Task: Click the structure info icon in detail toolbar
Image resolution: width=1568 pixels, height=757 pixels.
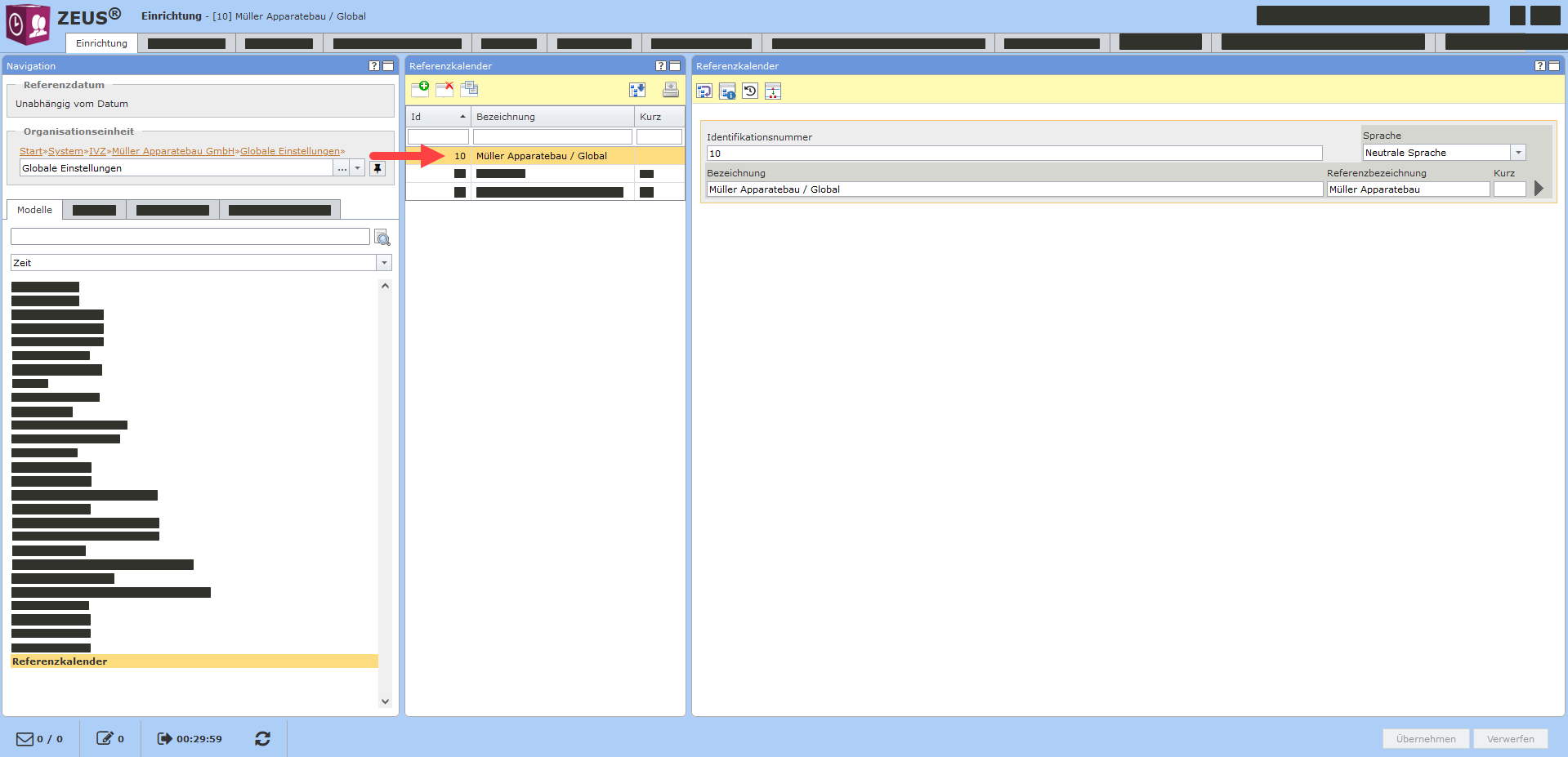Action: click(727, 91)
